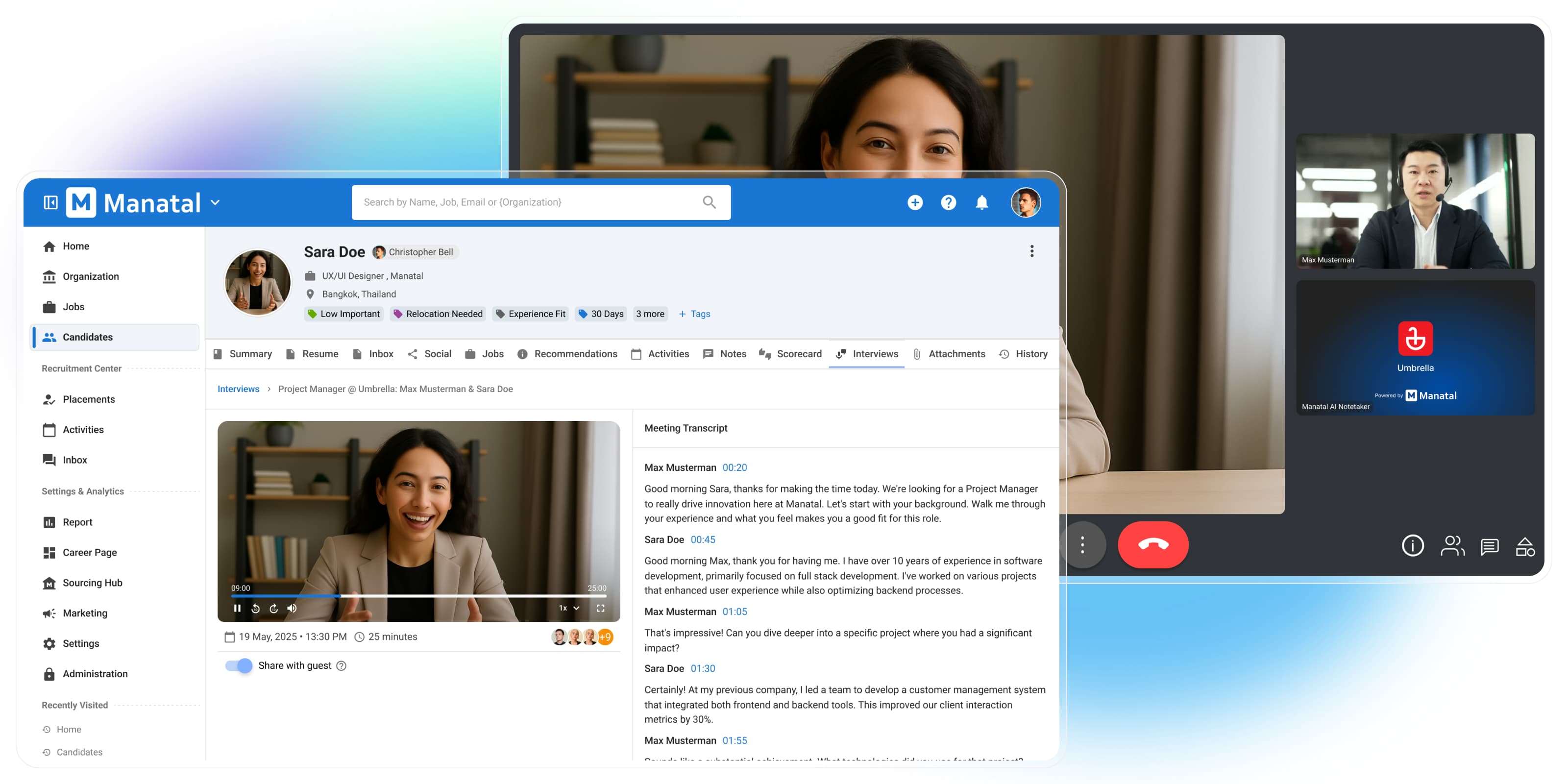
Task: Open the Sourcing Hub sidebar item
Action: (92, 583)
